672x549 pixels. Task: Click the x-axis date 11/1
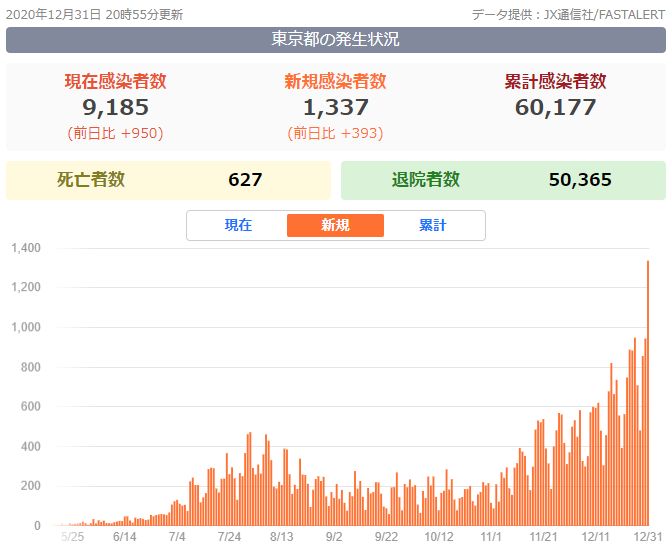(491, 537)
